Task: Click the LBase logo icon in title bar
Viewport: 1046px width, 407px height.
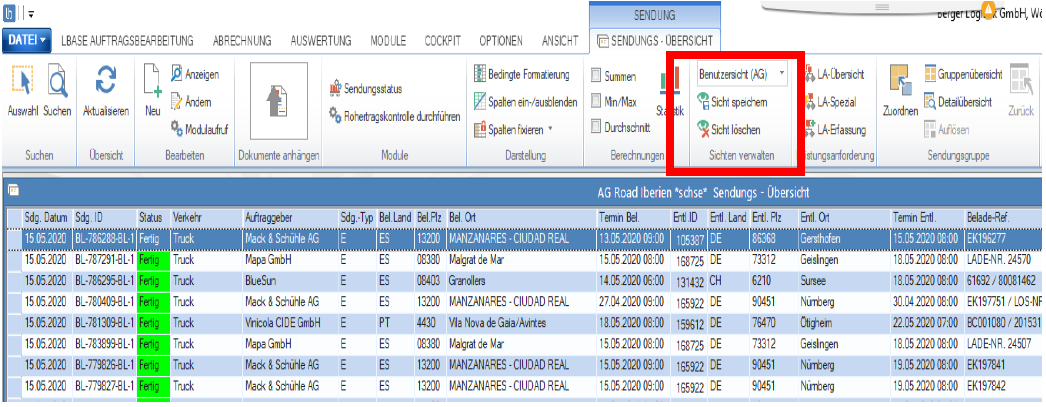Action: tap(10, 13)
